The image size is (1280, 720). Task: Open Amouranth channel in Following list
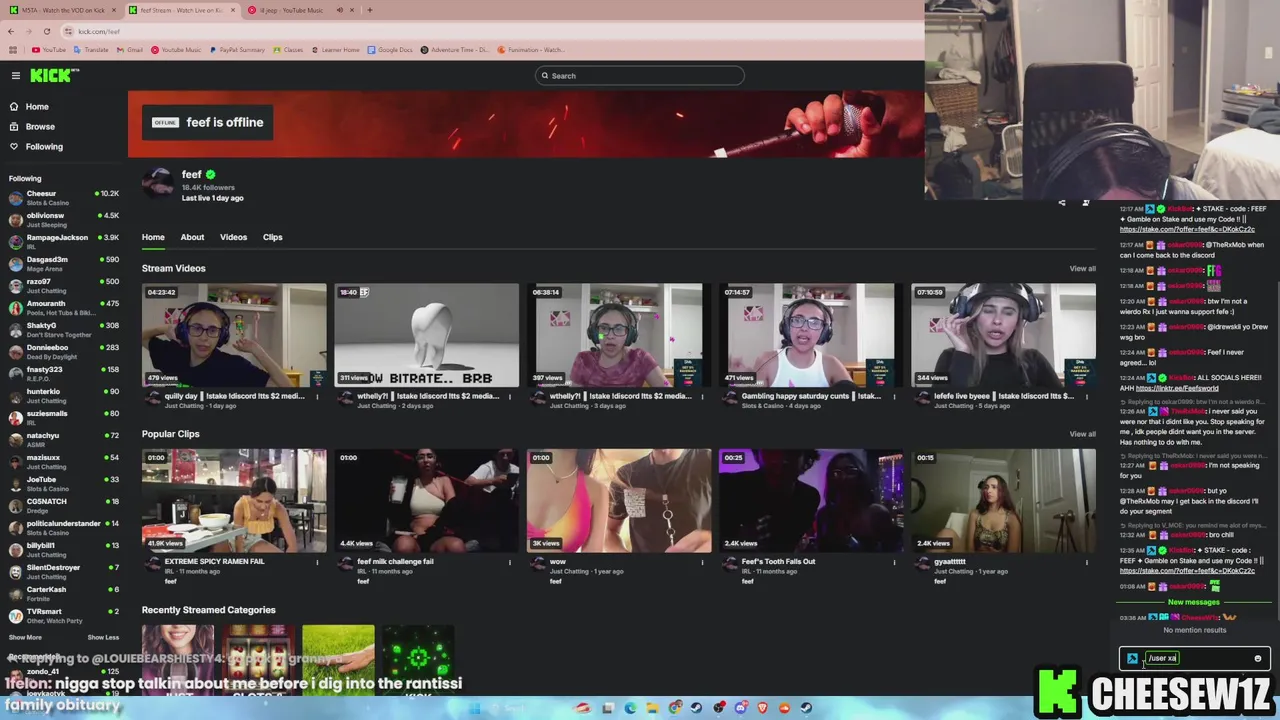tap(62, 307)
